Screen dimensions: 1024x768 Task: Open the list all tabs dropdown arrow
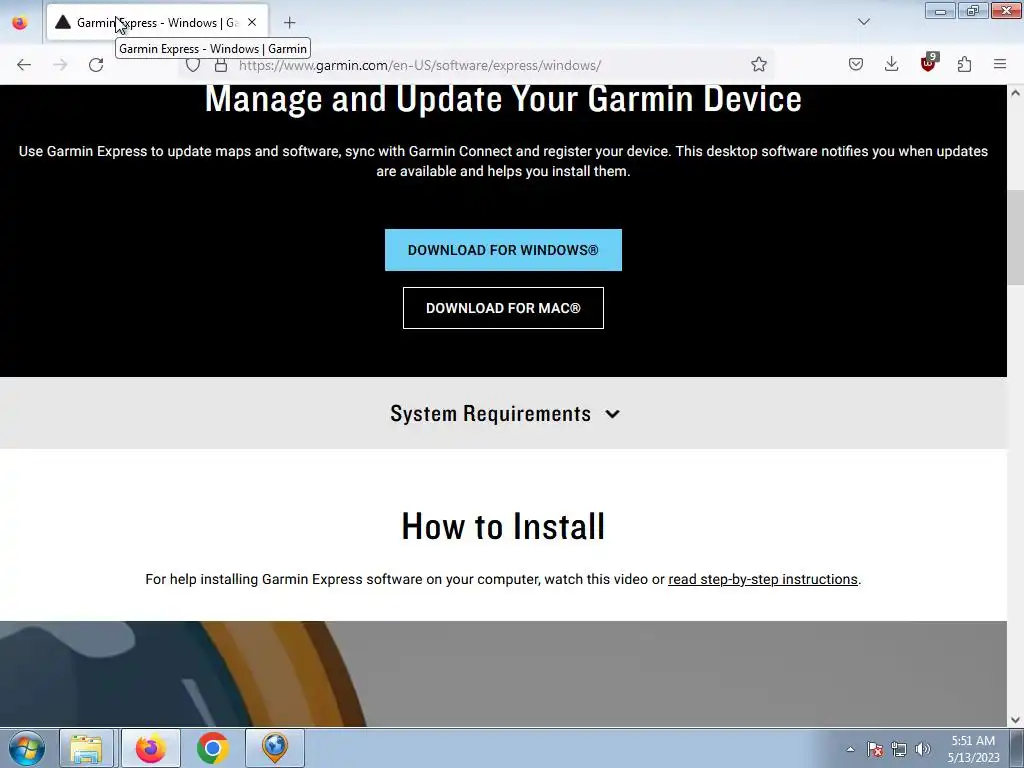[x=863, y=22]
